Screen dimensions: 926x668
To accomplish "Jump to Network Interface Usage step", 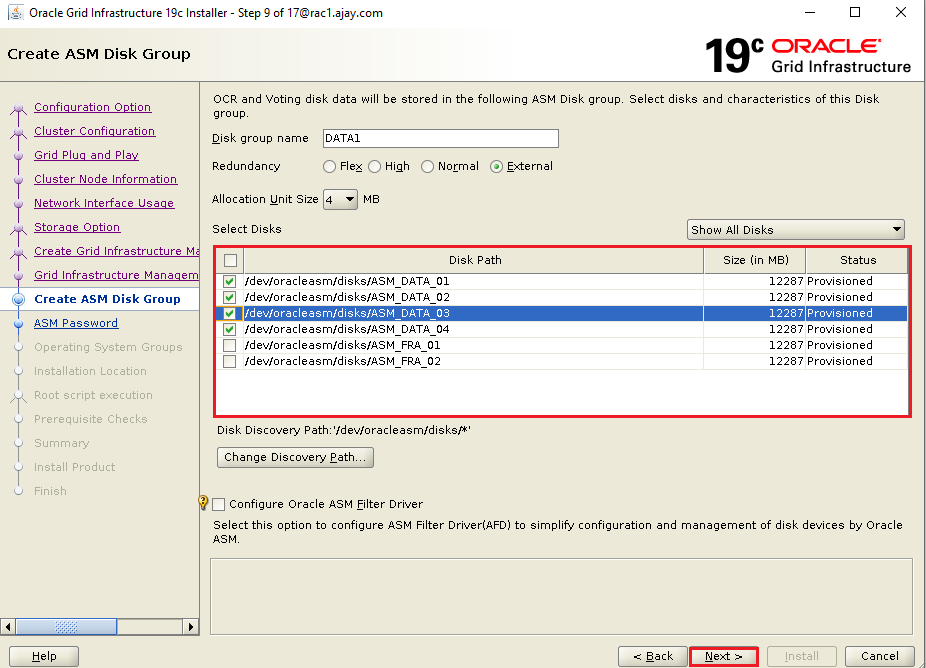I will [104, 203].
